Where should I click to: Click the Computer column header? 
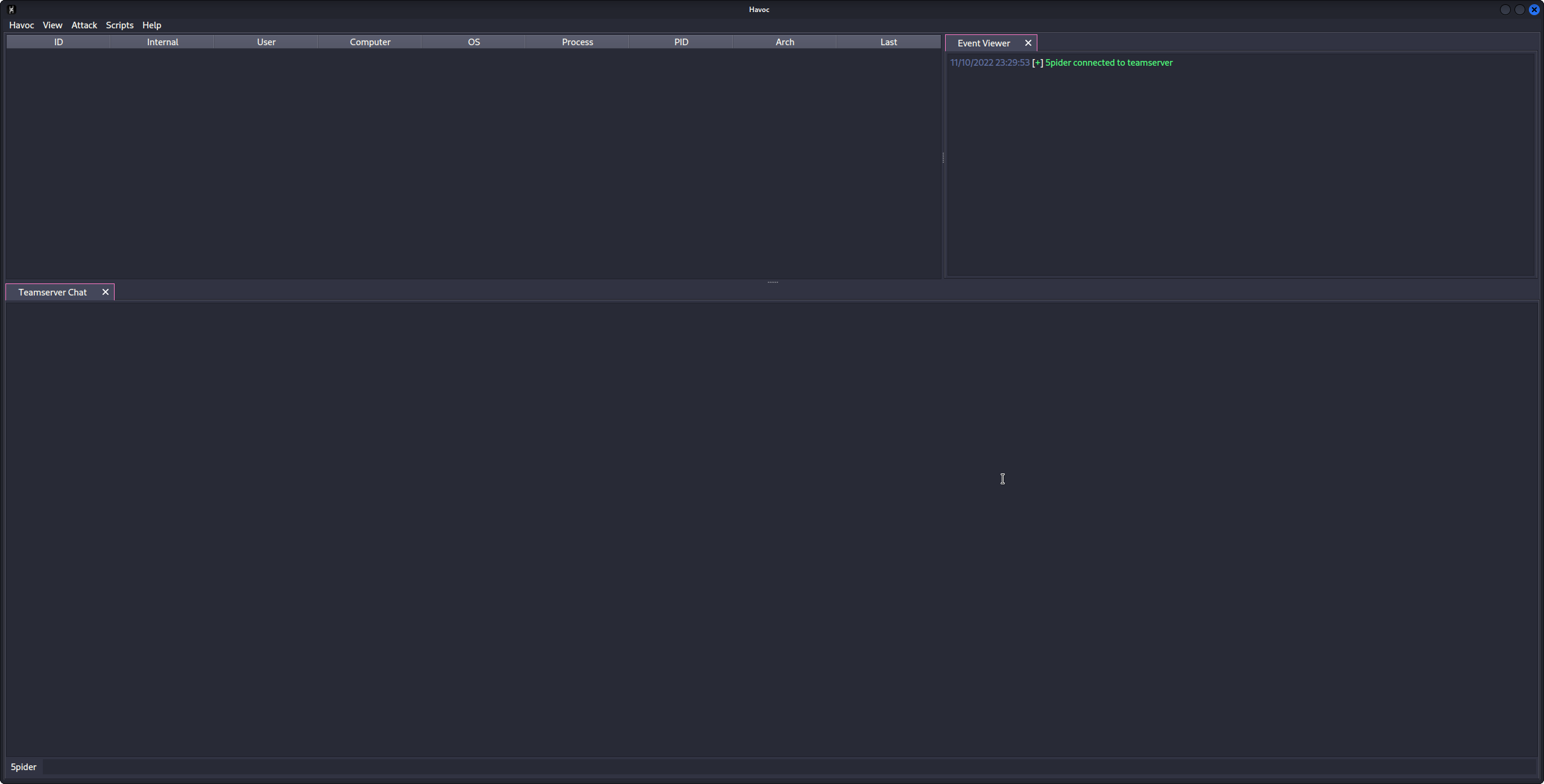coord(370,42)
